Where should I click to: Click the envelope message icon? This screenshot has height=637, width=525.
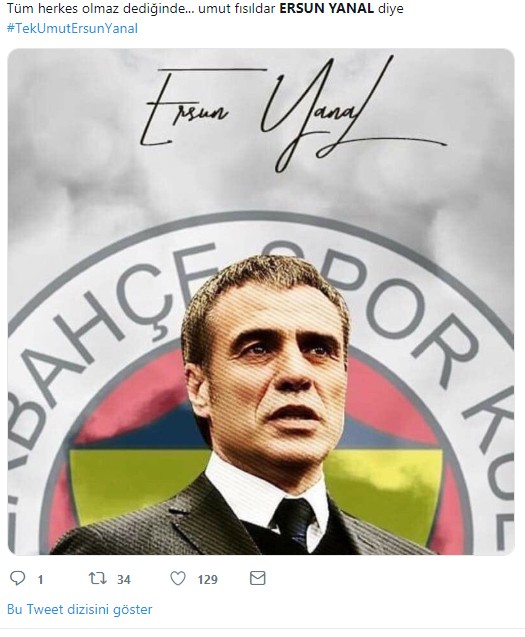257,578
